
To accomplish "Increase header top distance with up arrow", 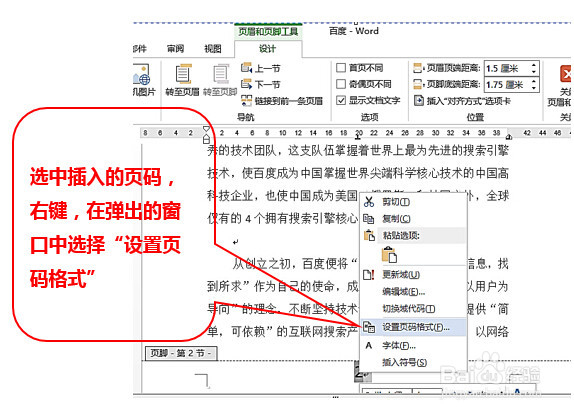I will [534, 65].
